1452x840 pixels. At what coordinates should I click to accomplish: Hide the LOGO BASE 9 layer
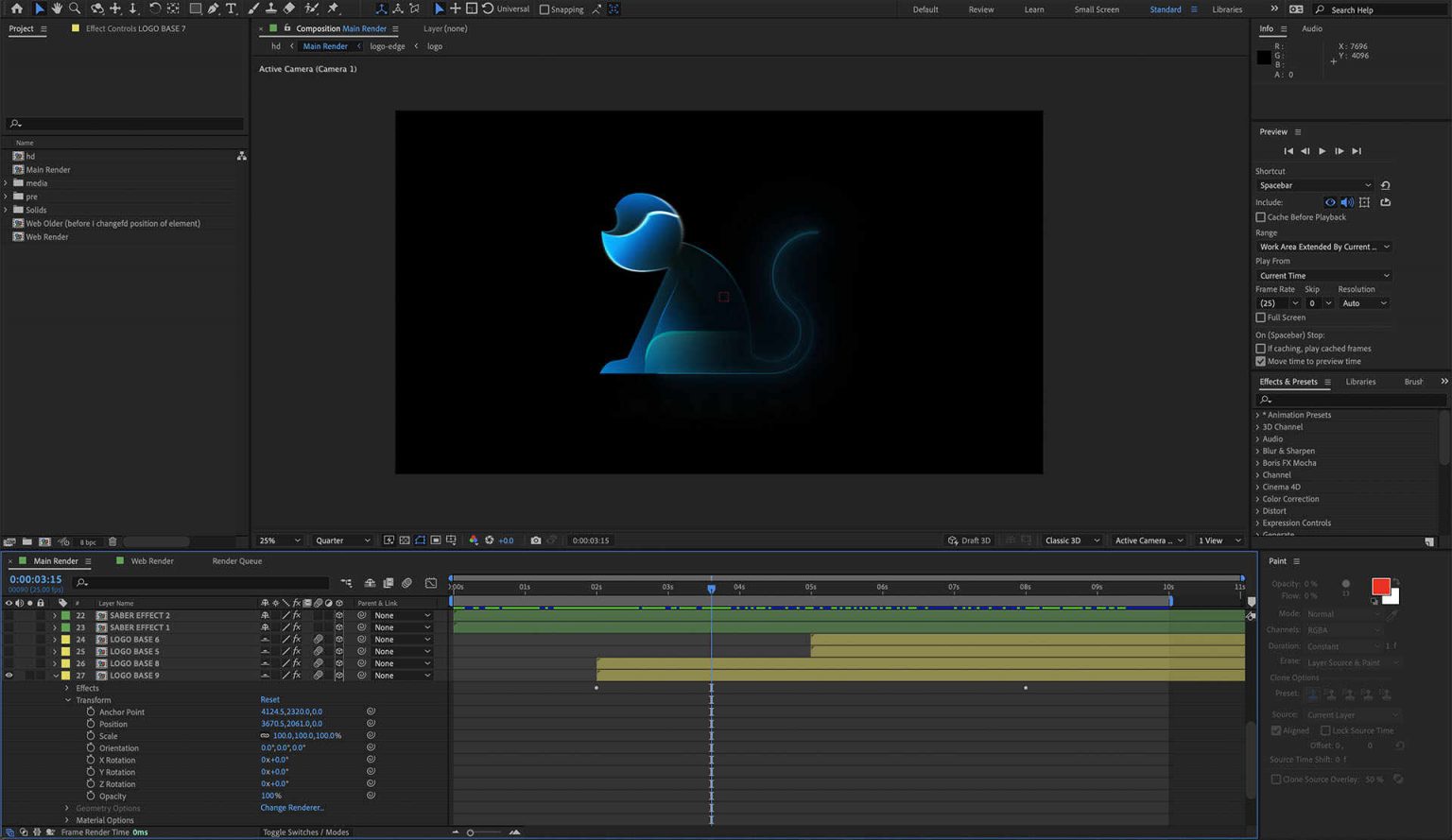pyautogui.click(x=9, y=675)
